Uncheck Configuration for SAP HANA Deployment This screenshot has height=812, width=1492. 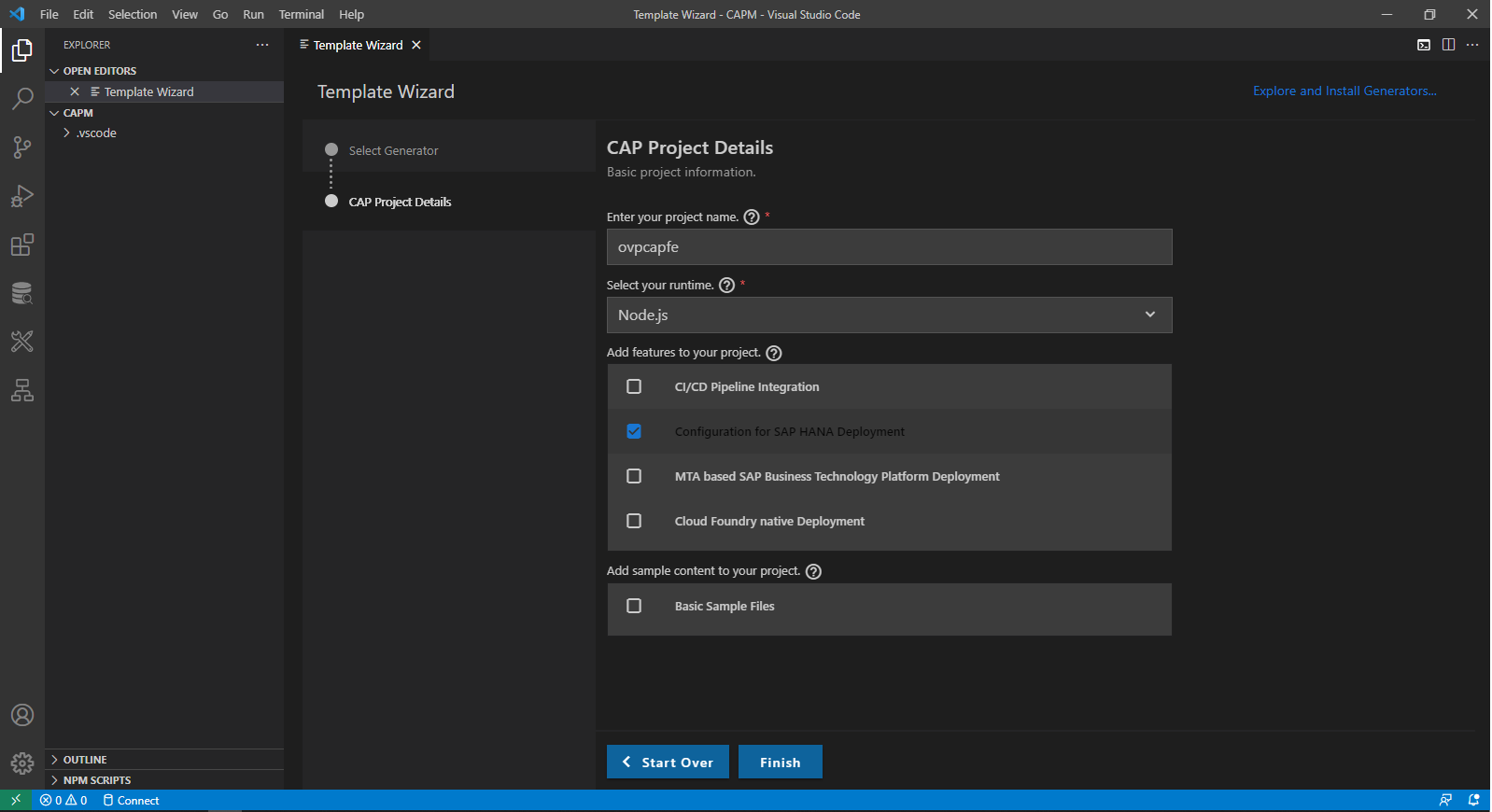tap(634, 431)
